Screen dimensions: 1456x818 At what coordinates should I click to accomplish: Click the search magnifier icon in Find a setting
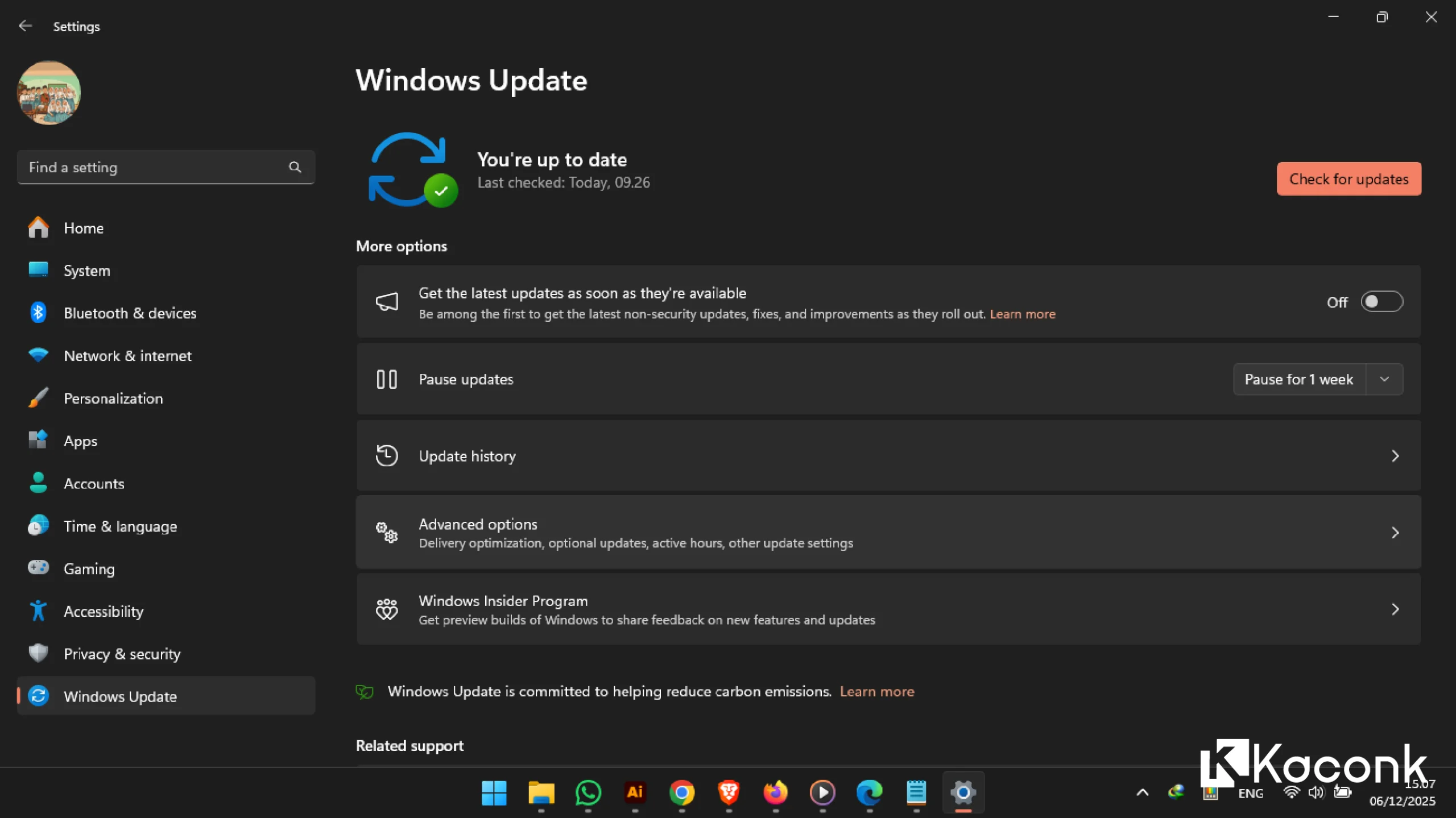pos(295,167)
